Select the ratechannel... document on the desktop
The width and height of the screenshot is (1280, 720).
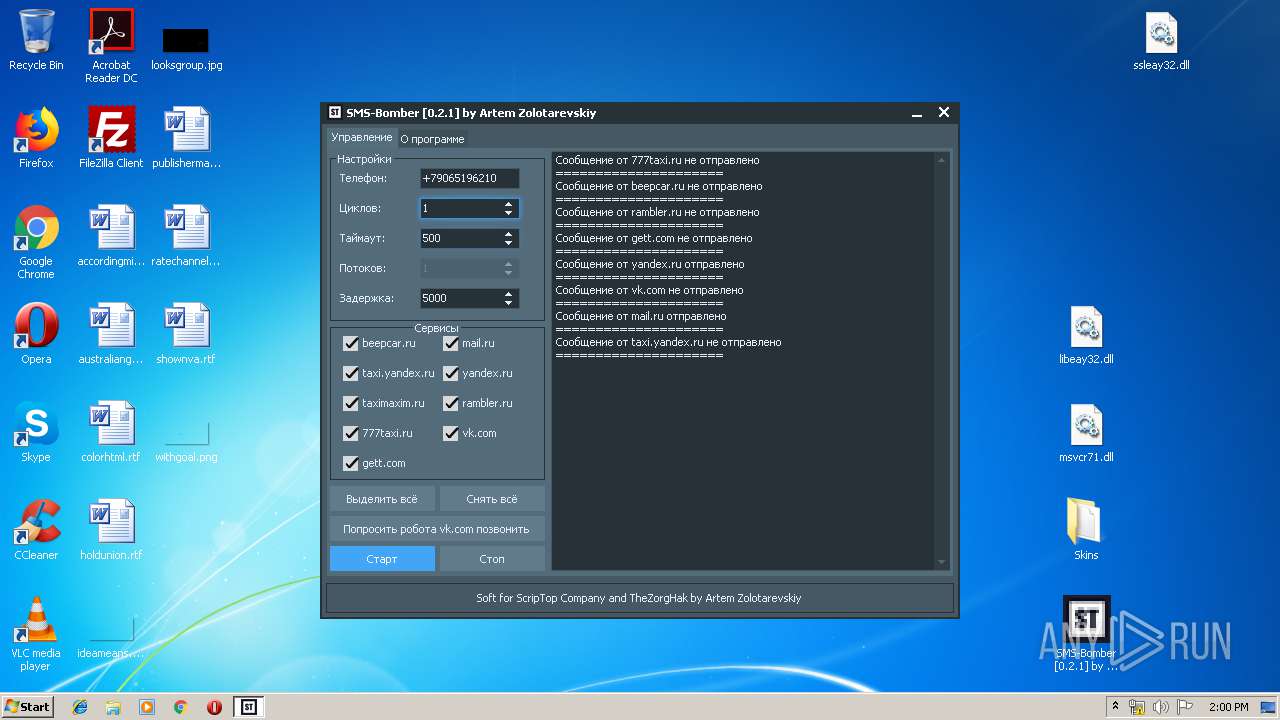tap(186, 236)
